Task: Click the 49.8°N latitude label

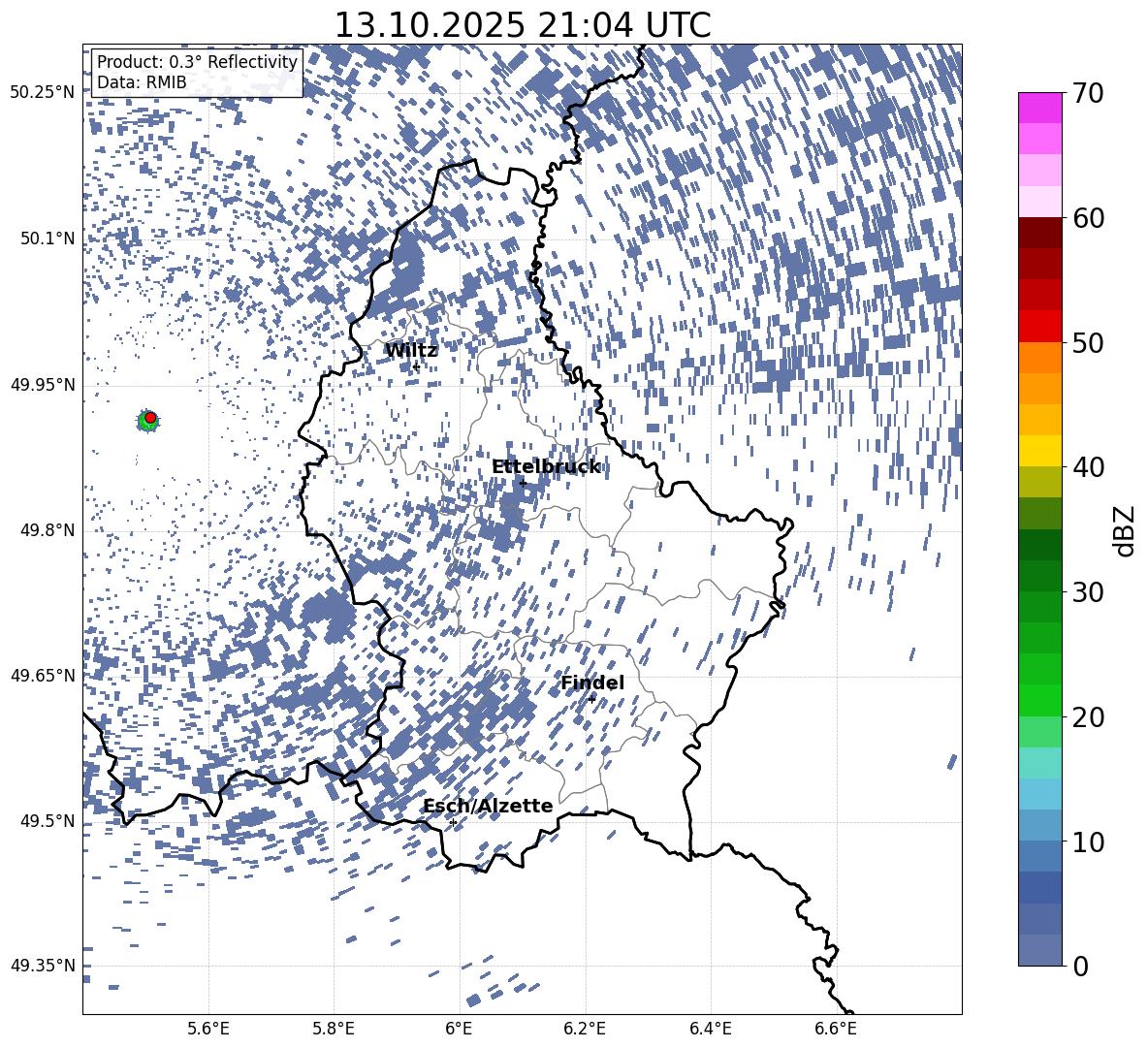Action: (48, 530)
